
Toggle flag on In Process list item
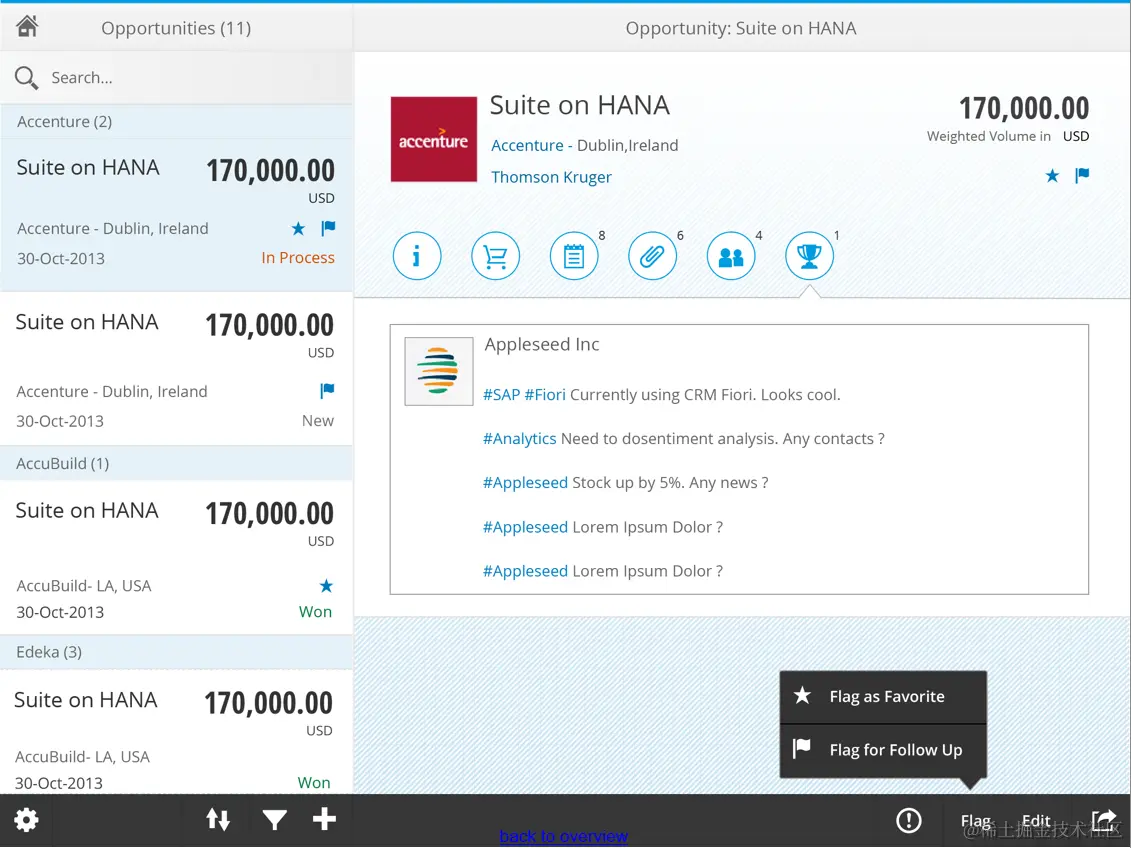[x=328, y=229]
